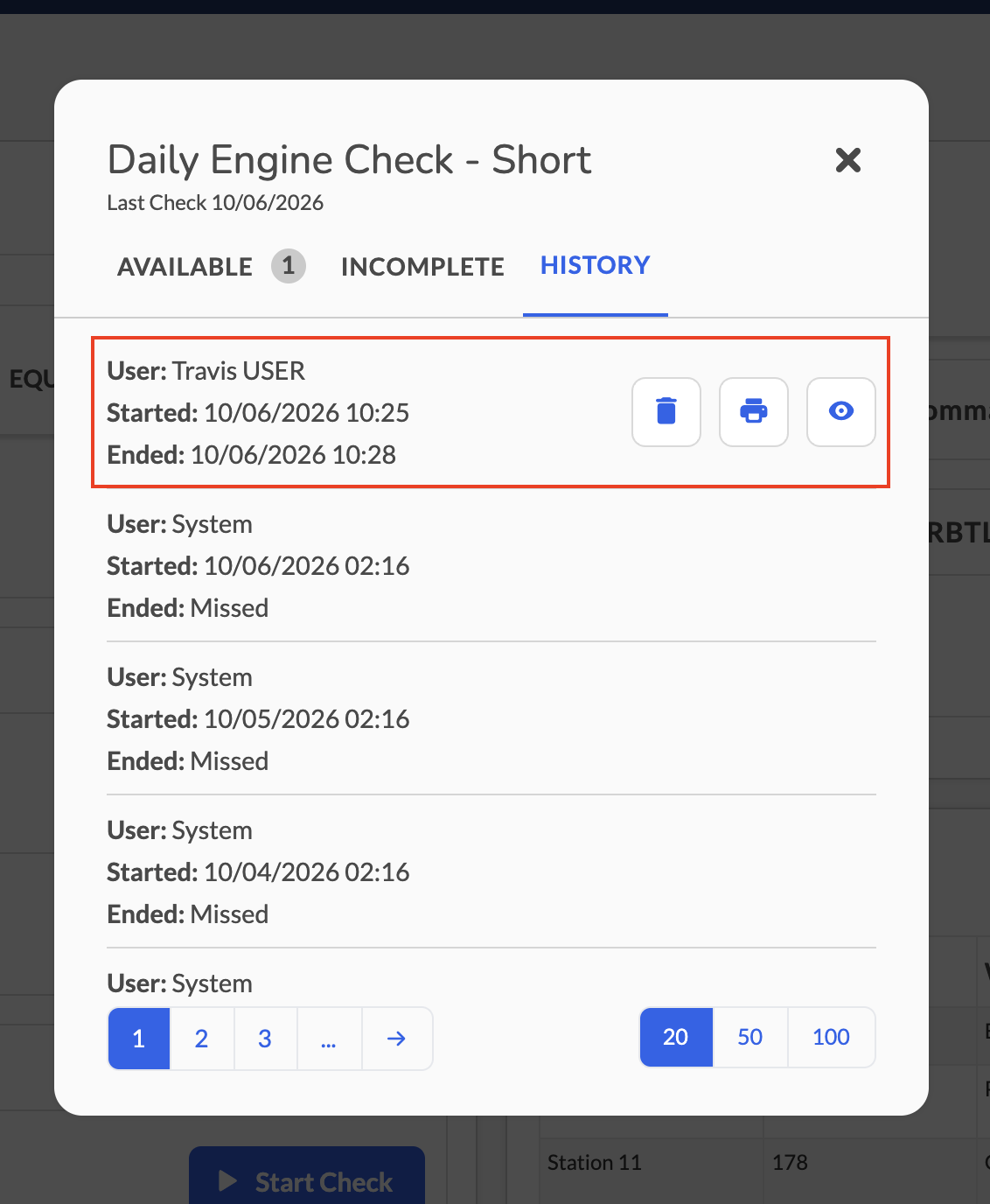Click the '178' cell in background table
This screenshot has height=1204, width=990.
coord(790,1163)
